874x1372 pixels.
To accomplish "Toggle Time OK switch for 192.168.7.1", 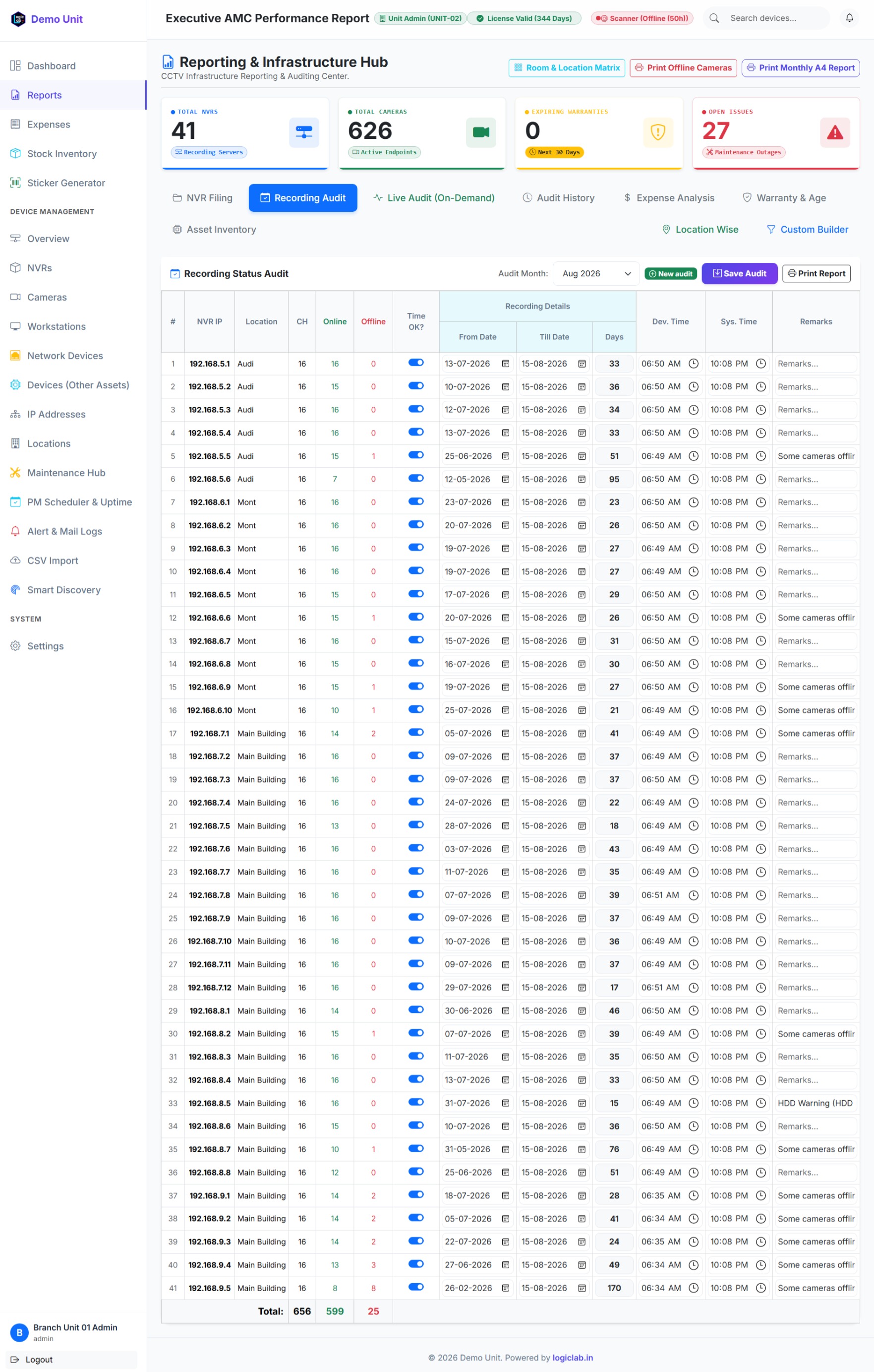I will coord(416,732).
